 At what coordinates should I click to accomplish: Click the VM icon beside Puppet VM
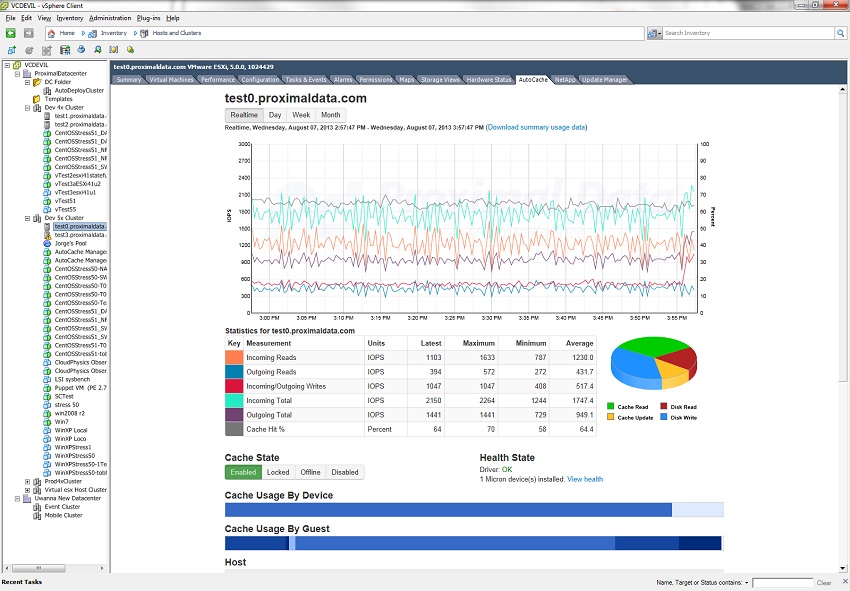pos(47,388)
